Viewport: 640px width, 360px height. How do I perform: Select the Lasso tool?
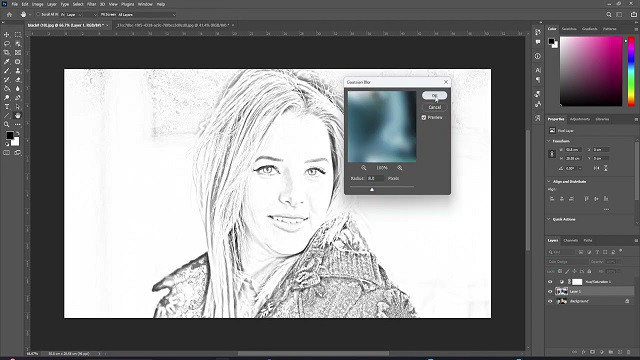pyautogui.click(x=7, y=44)
